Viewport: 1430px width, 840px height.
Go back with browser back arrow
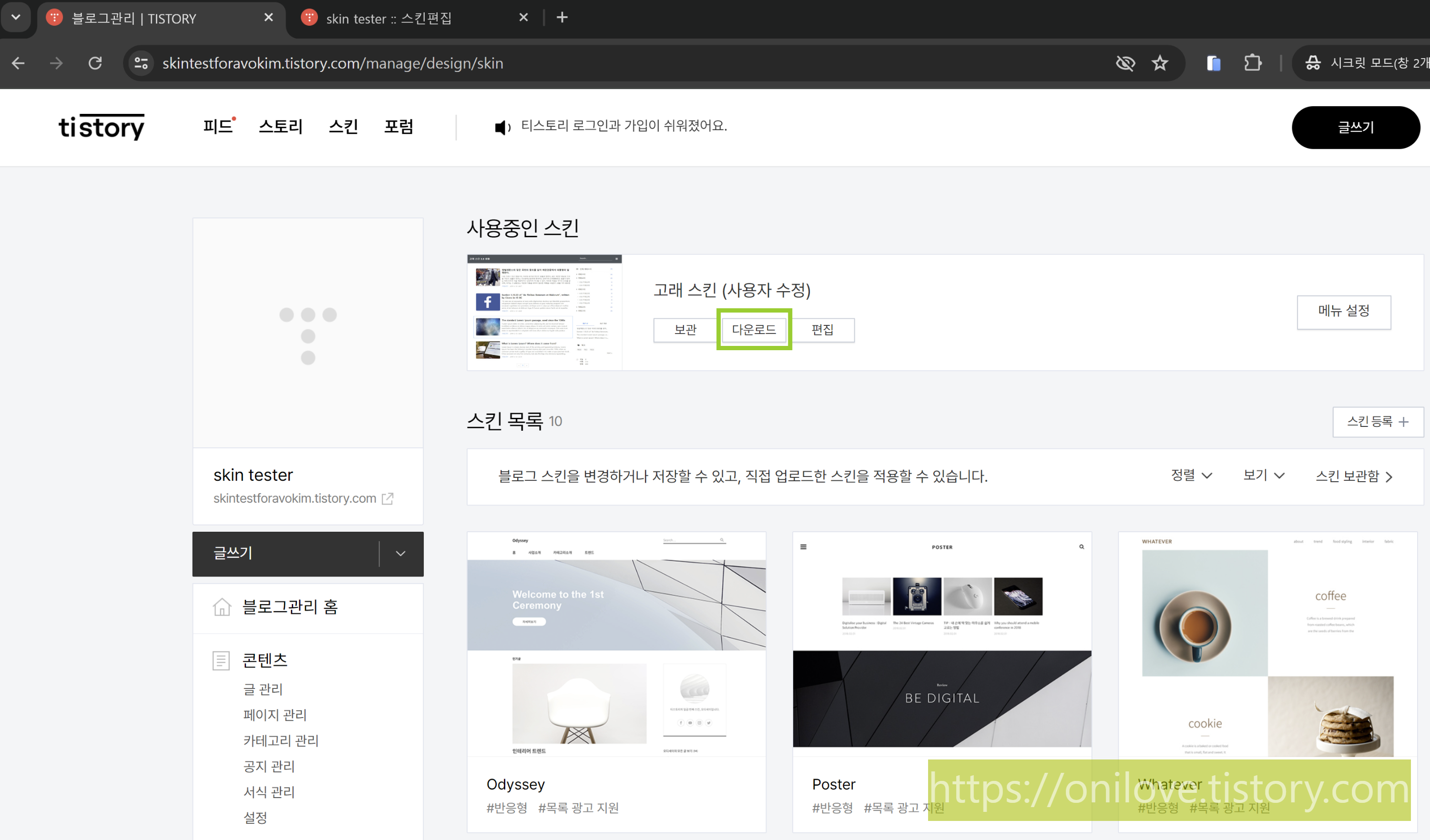(18, 63)
